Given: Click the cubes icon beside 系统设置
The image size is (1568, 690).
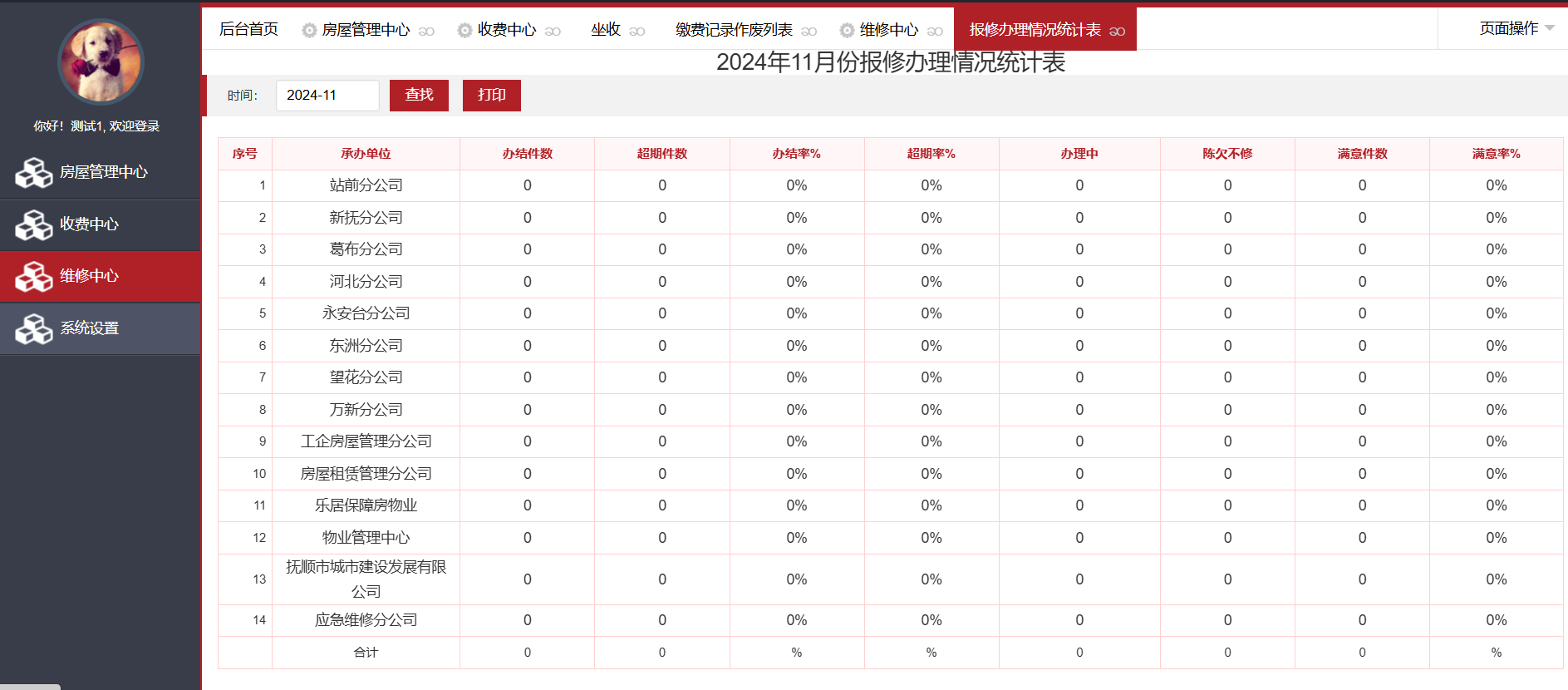Looking at the screenshot, I should pyautogui.click(x=34, y=328).
